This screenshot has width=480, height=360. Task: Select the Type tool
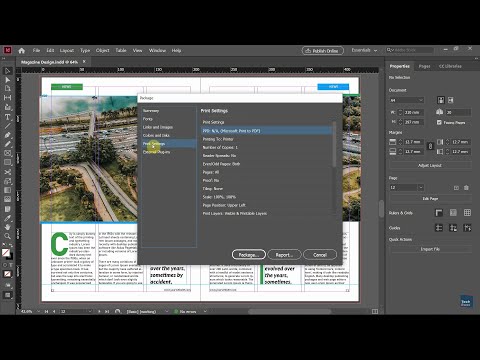click(7, 117)
